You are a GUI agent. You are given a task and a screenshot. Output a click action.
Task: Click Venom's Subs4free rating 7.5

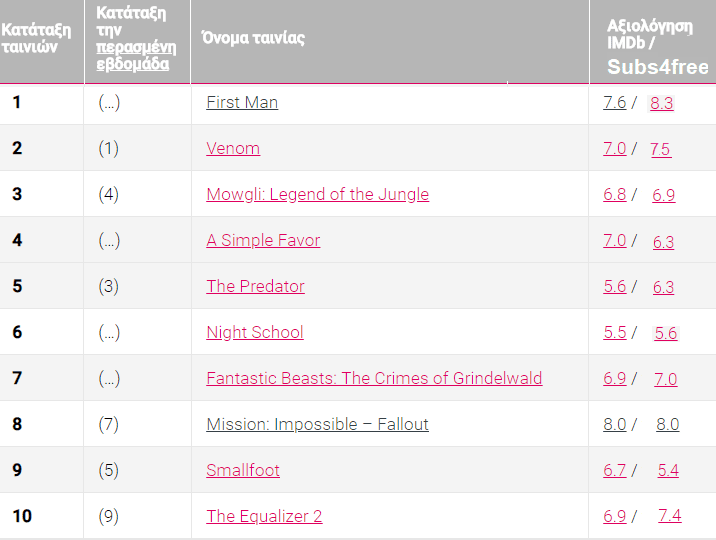[x=660, y=149]
